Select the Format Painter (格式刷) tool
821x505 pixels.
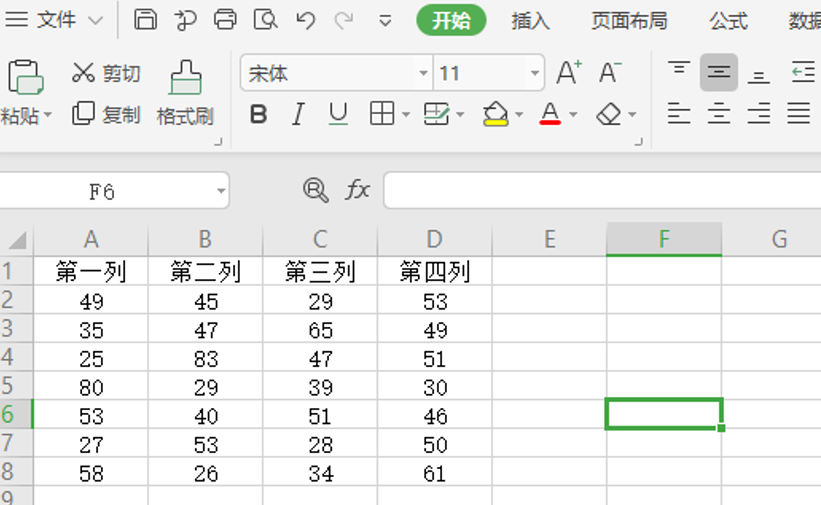pos(185,92)
